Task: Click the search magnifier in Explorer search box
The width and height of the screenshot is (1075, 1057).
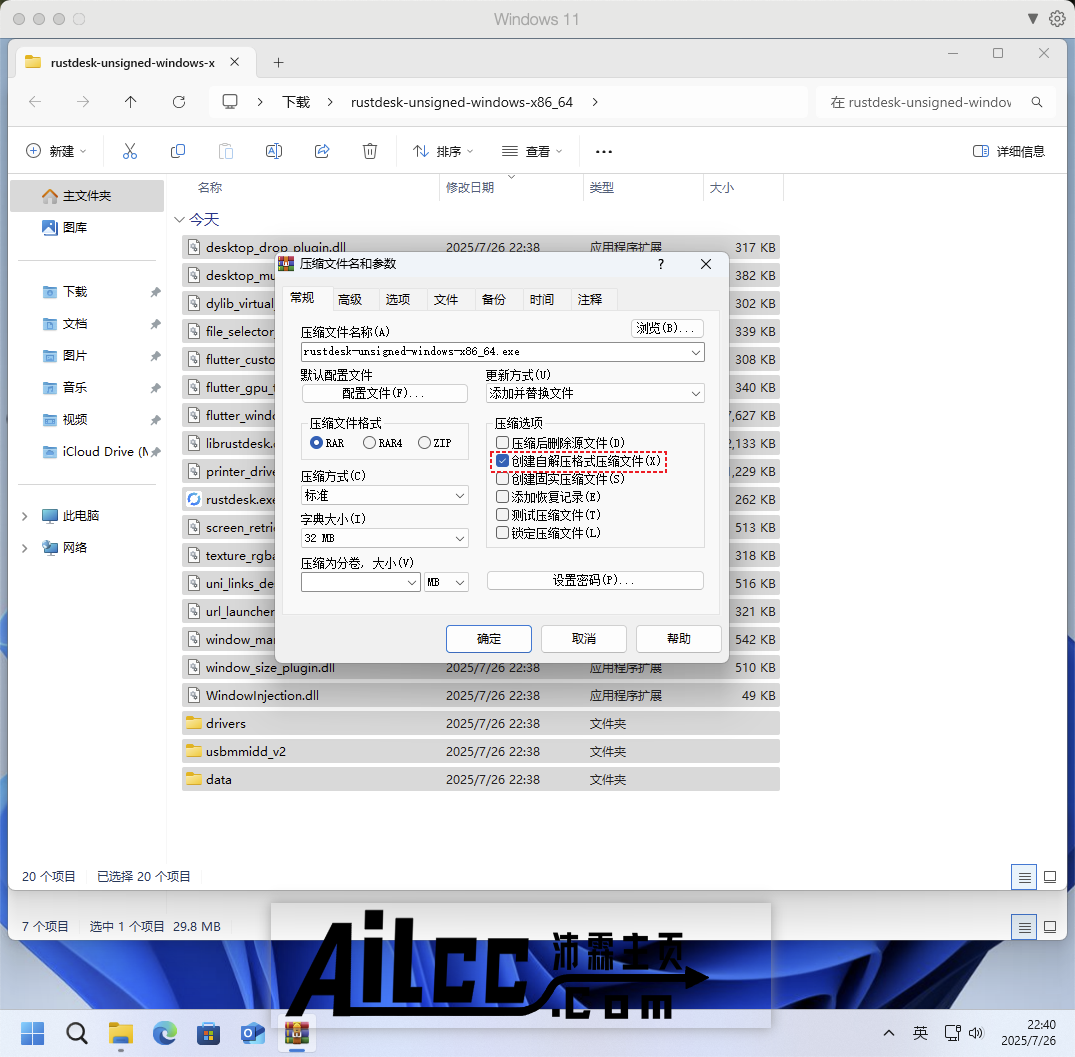Action: coord(1037,102)
